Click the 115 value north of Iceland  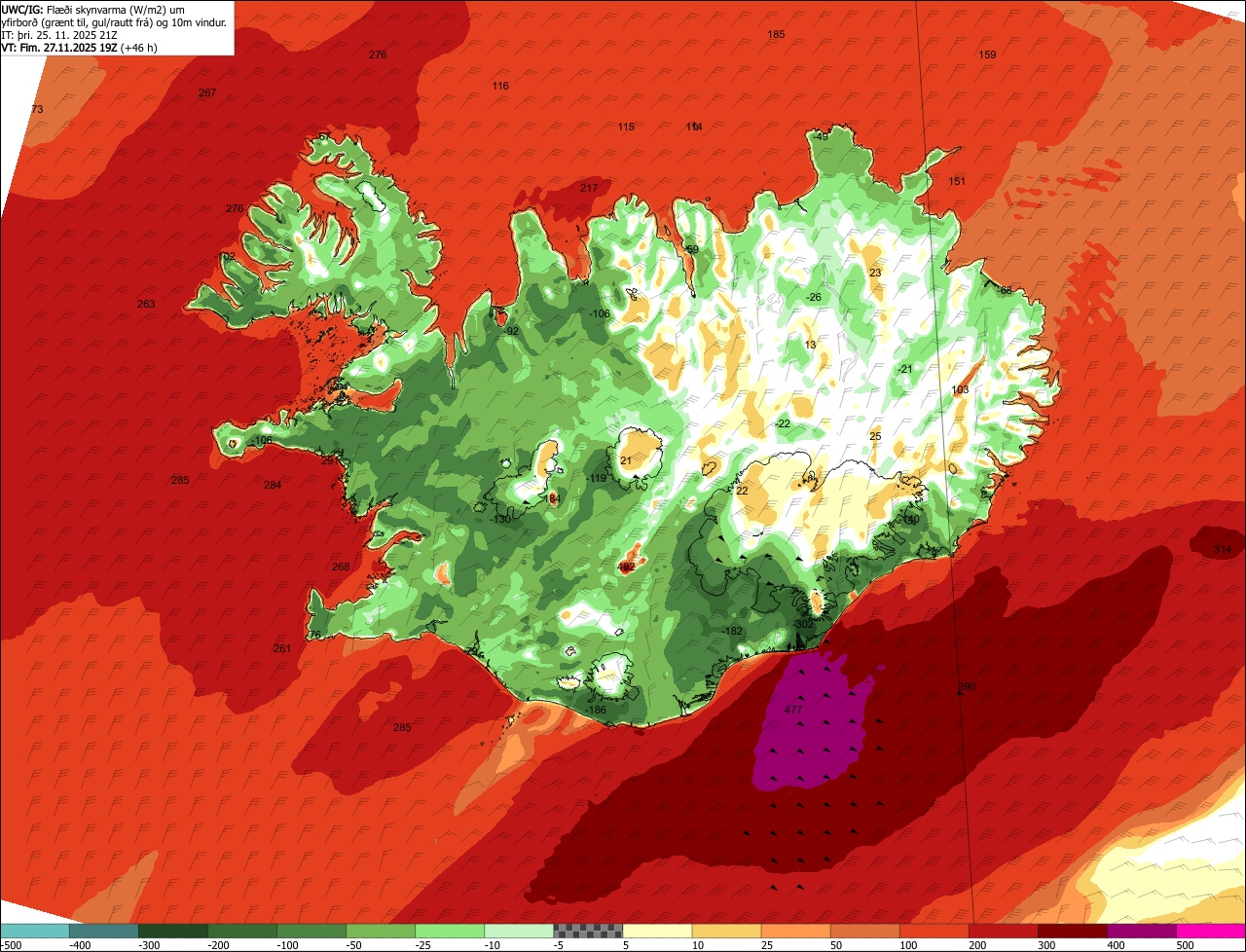(626, 128)
